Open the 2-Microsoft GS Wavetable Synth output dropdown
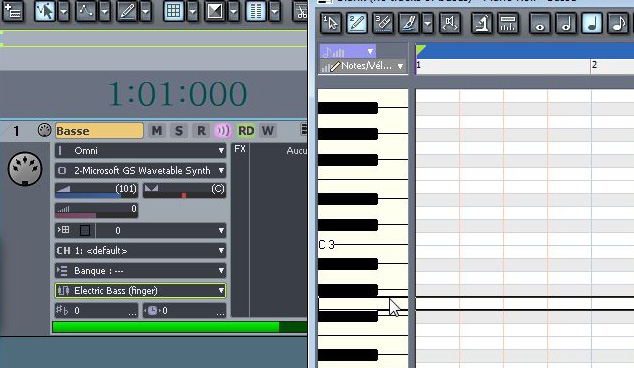634x368 pixels. 140,171
